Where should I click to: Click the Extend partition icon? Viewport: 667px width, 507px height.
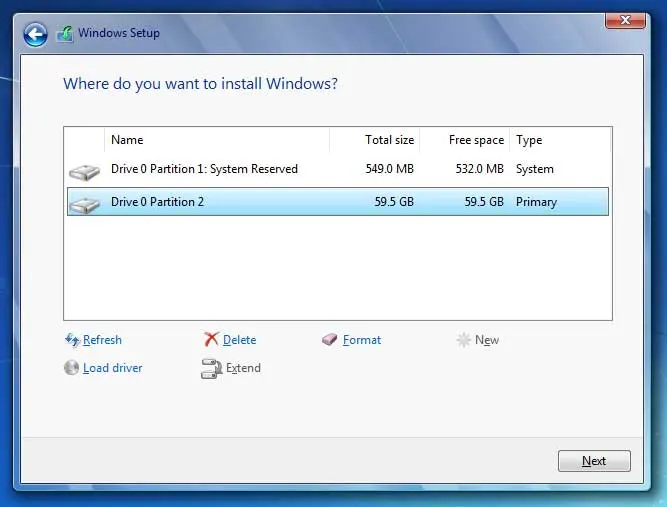click(211, 368)
